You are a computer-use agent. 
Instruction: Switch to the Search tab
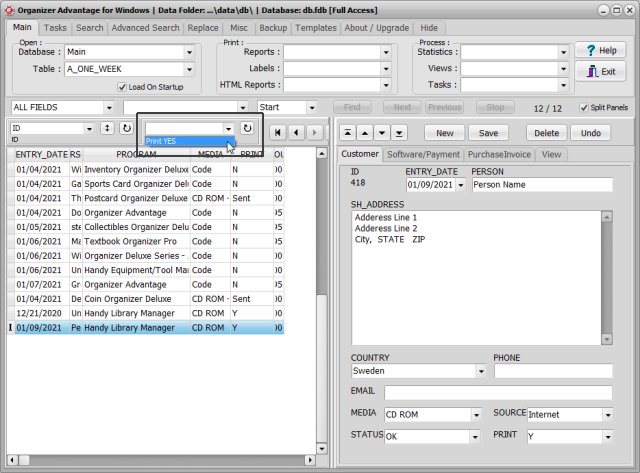89,28
